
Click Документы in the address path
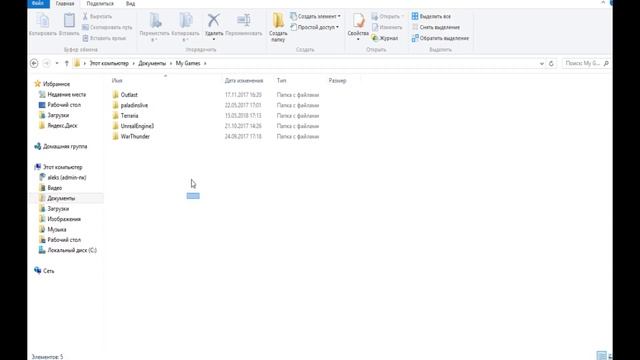click(x=152, y=63)
